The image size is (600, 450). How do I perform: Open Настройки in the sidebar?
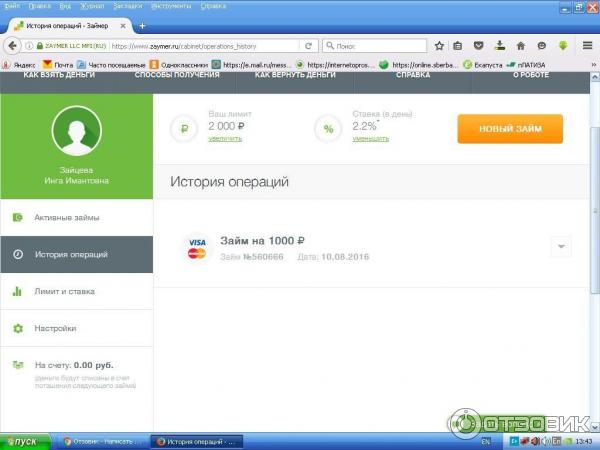tap(55, 328)
